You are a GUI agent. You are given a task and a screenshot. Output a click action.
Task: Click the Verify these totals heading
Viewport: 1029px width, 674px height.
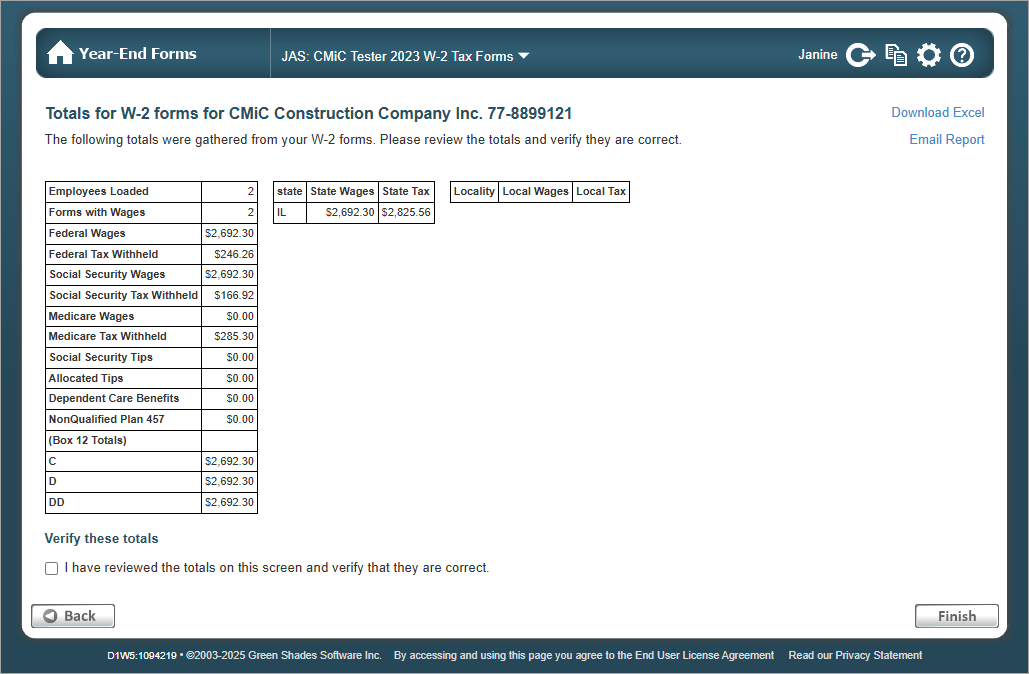coord(102,539)
